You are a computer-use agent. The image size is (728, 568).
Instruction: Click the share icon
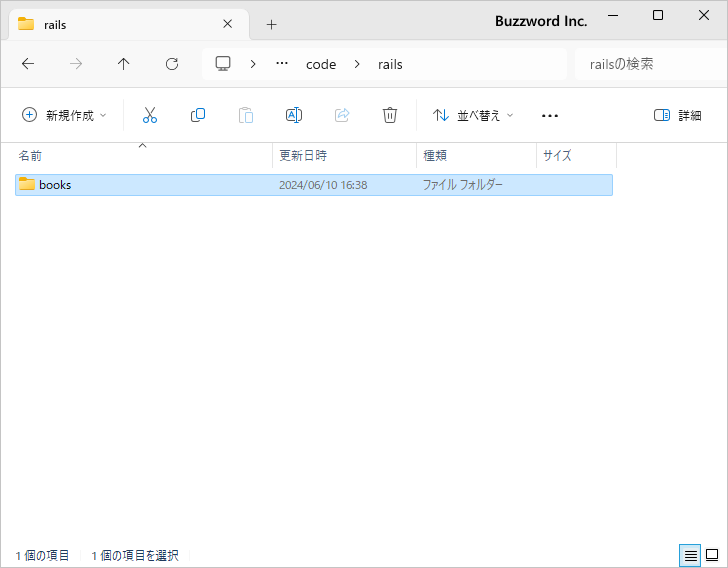(x=342, y=115)
